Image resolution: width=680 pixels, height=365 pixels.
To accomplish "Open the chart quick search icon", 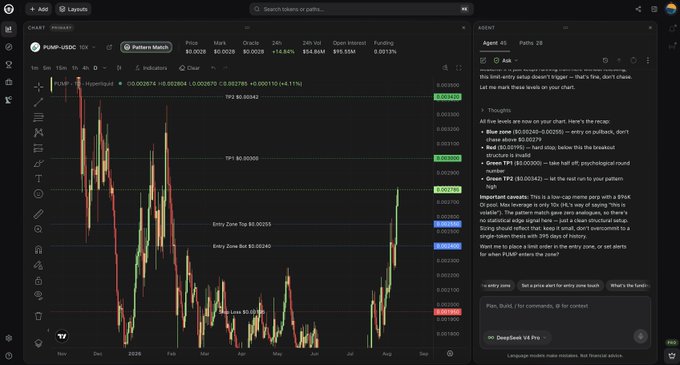I will [x=445, y=68].
